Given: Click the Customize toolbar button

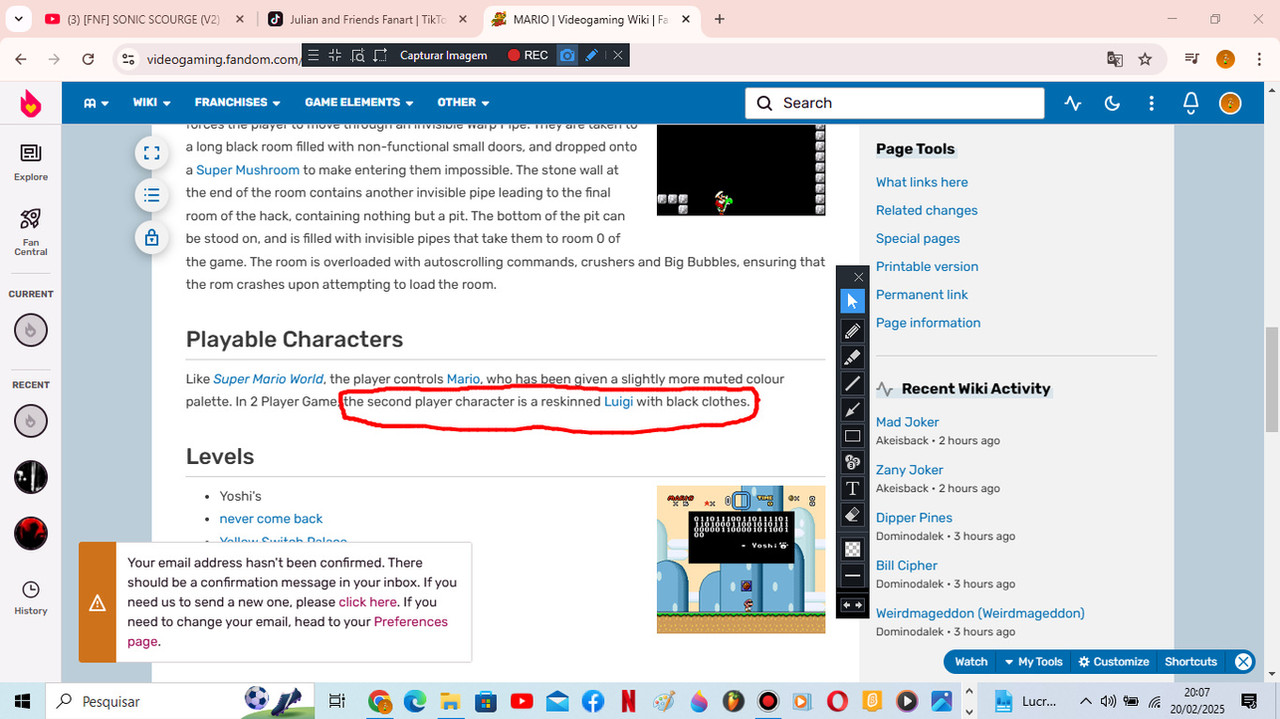Looking at the screenshot, I should [x=1113, y=662].
